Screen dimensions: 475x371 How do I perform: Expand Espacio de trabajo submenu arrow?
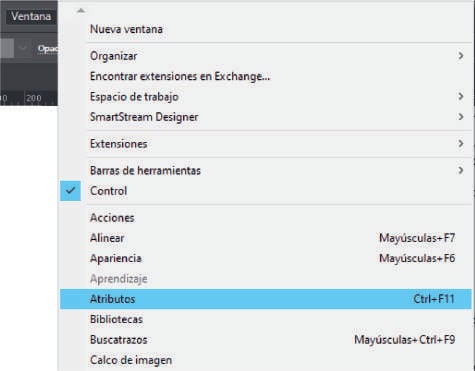pos(461,97)
